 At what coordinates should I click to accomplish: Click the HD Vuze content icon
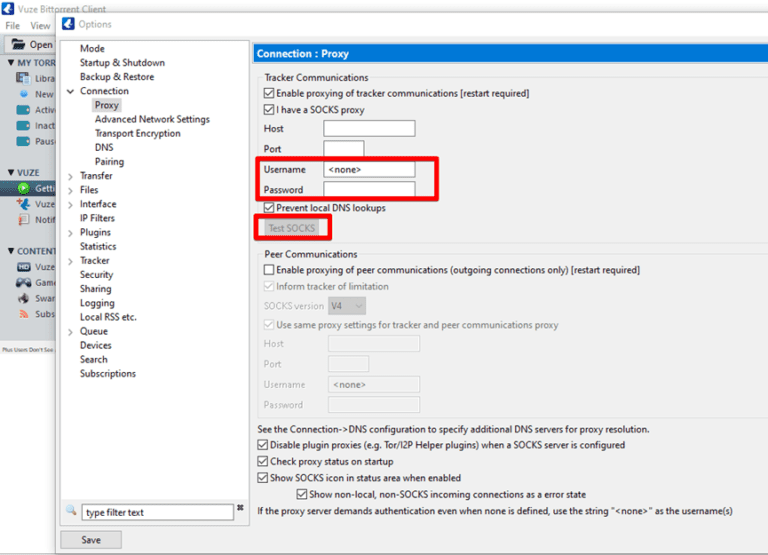(24, 267)
